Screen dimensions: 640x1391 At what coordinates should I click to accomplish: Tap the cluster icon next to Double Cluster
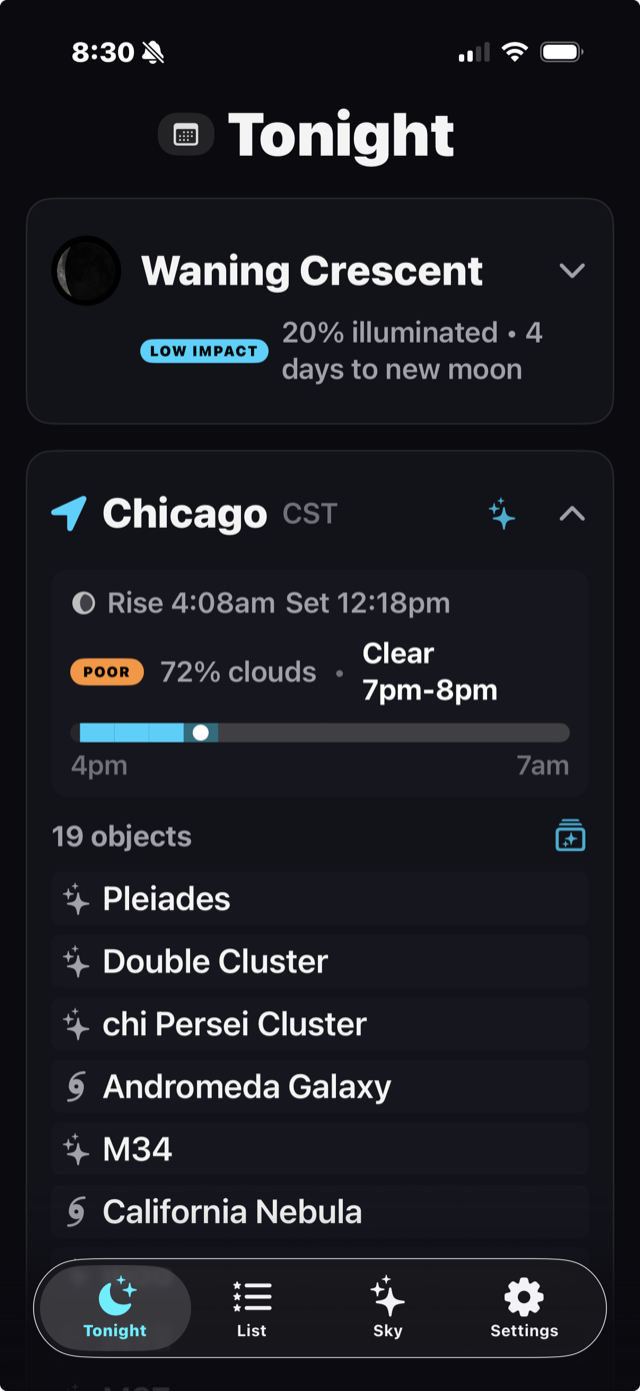pos(74,961)
